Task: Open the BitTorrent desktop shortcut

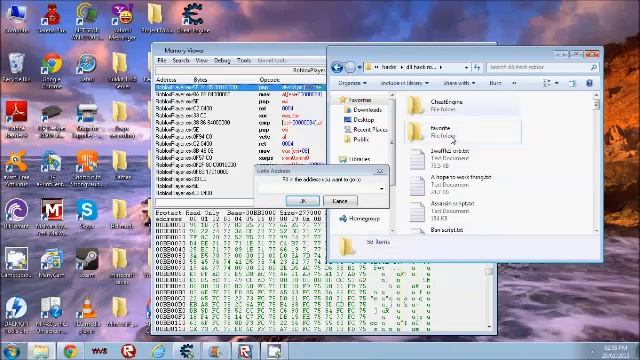Action: pos(16,214)
